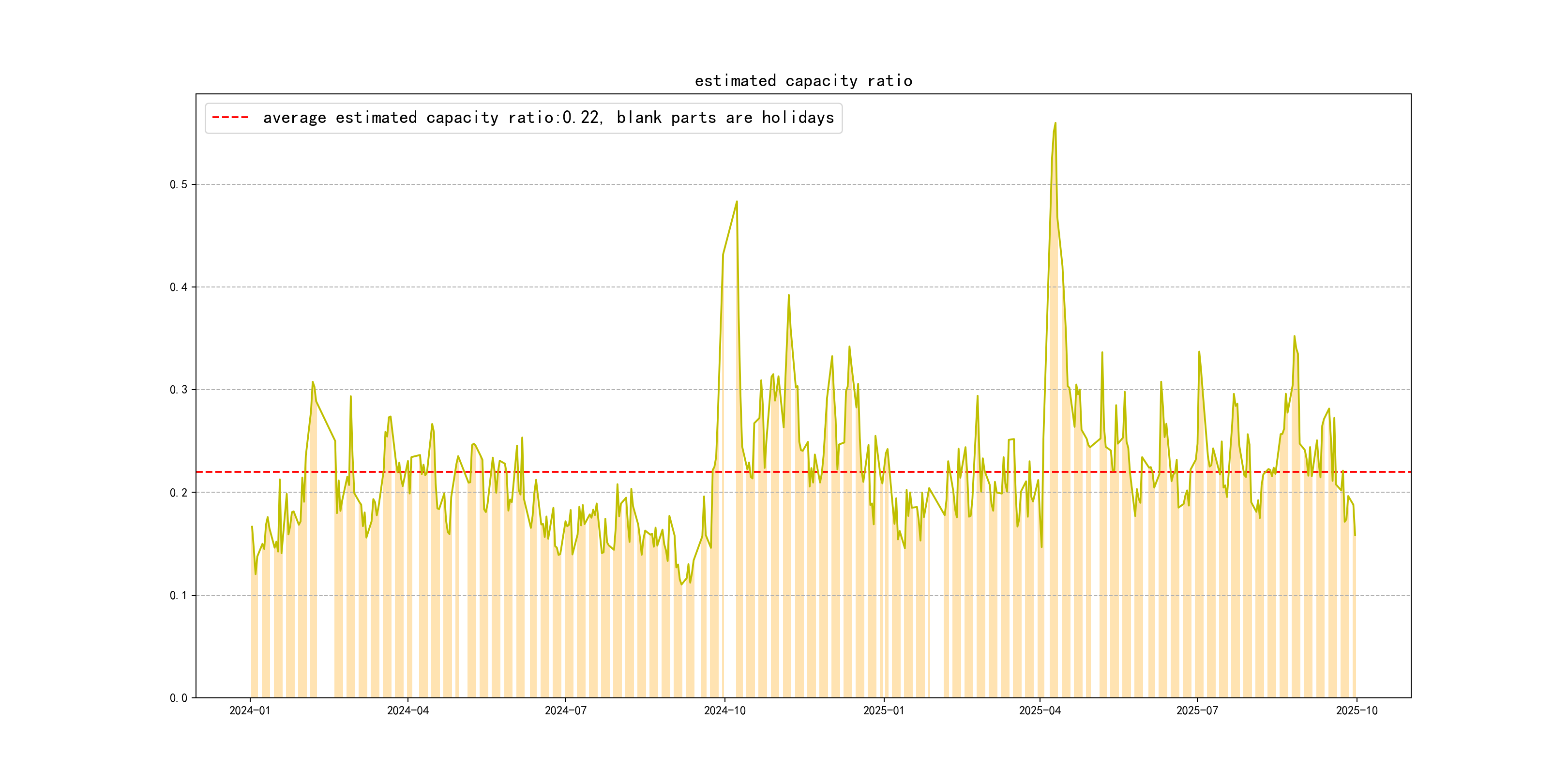Click the 0.3 y-axis tick label
Viewport: 1568px width, 784px height.
(179, 390)
